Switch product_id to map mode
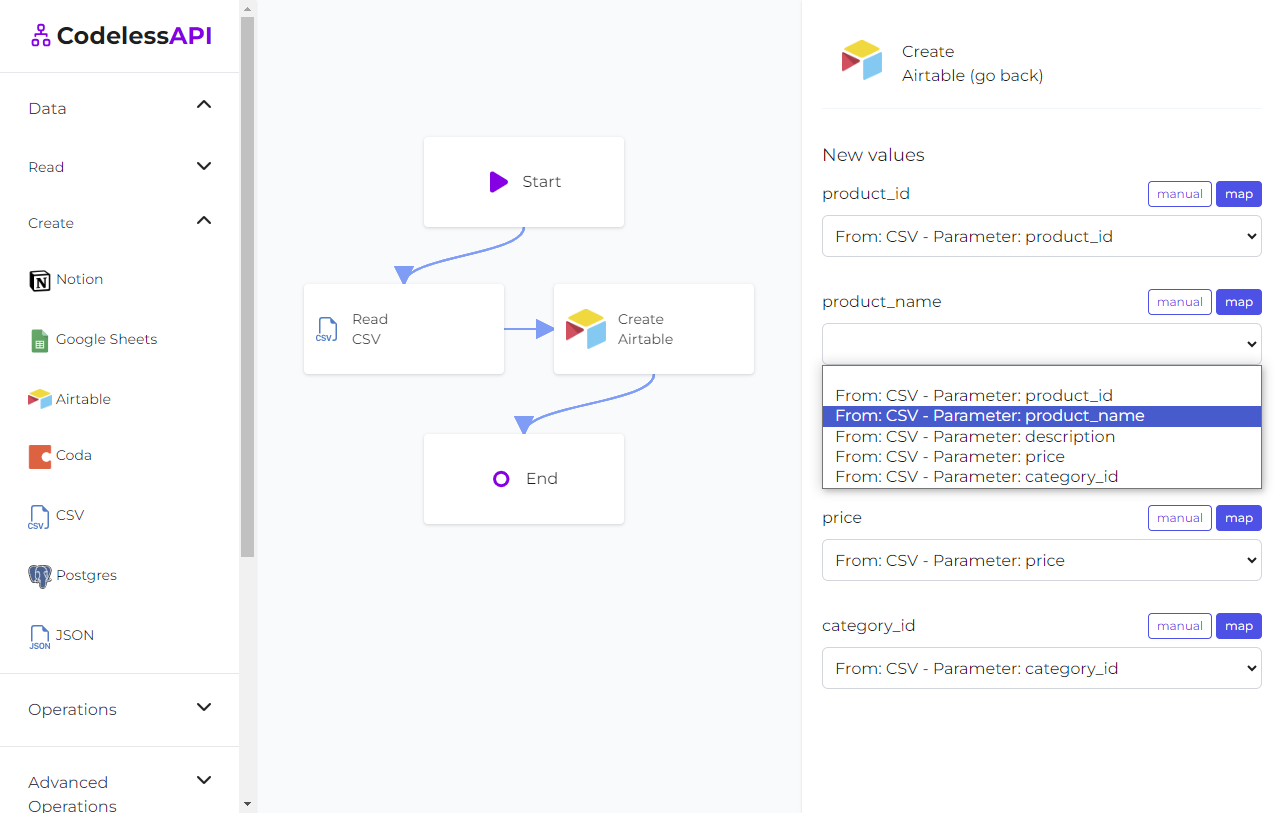This screenshot has width=1282, height=813. coord(1239,194)
